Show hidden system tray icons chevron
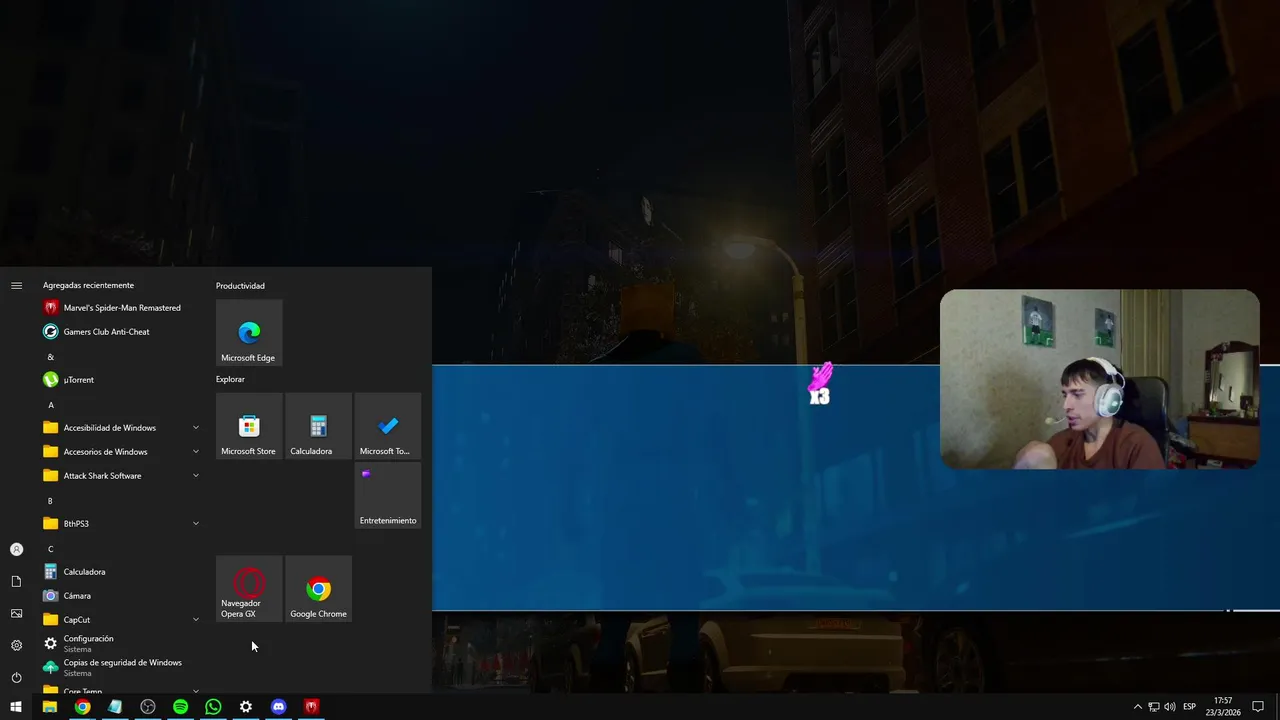 (x=1137, y=707)
